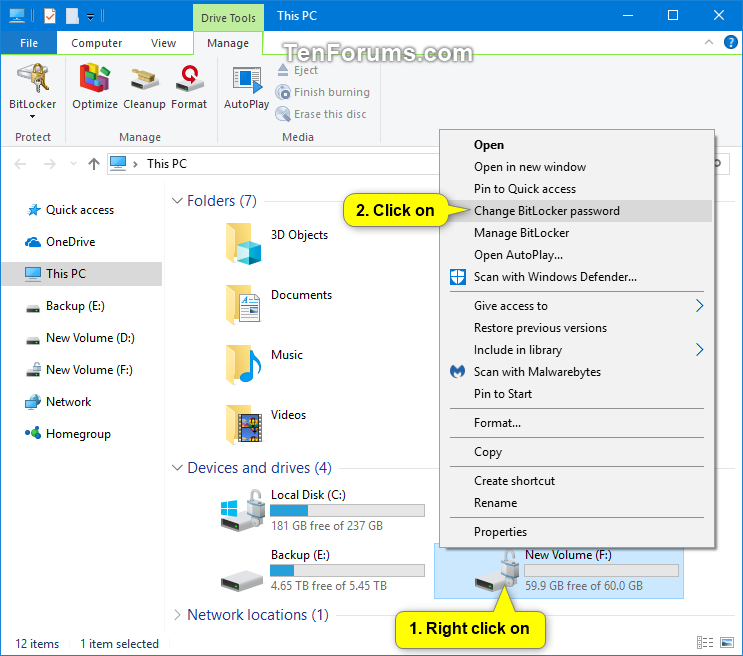This screenshot has height=656, width=743.
Task: Switch to the View ribbon tab
Action: click(x=163, y=43)
